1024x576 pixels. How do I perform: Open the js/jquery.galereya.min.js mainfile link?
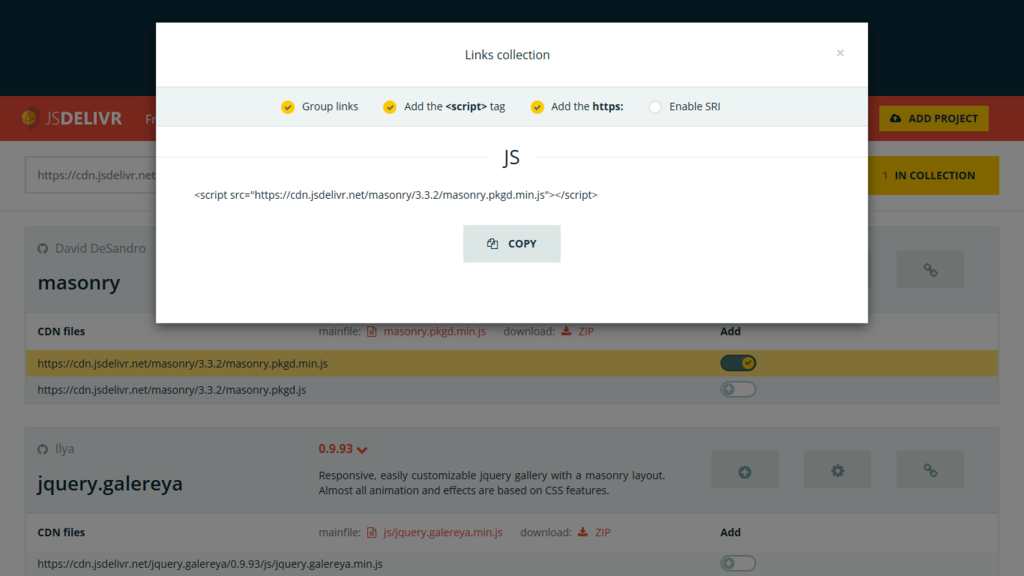tap(443, 532)
